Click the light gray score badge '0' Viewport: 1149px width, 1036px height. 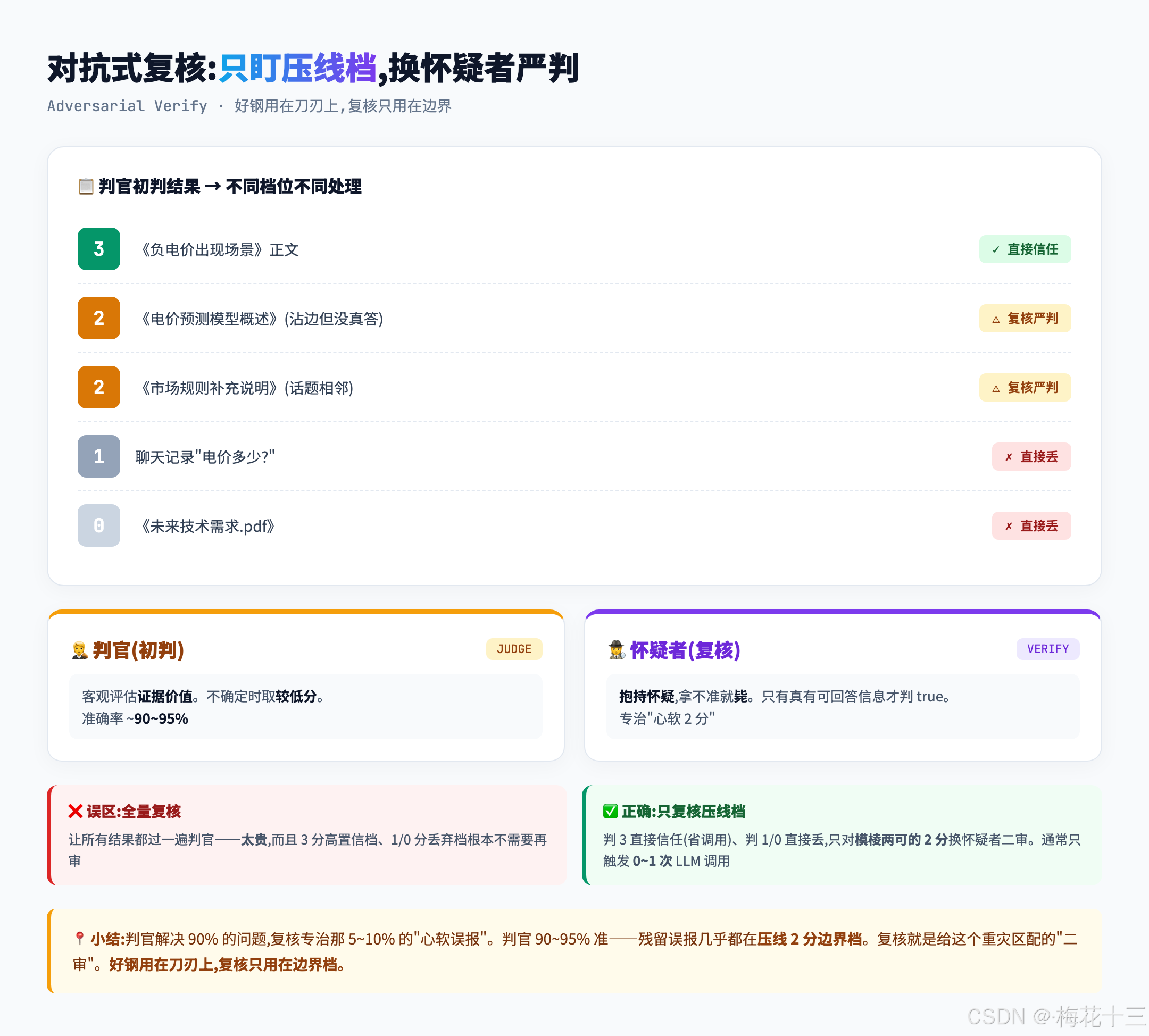pyautogui.click(x=98, y=525)
